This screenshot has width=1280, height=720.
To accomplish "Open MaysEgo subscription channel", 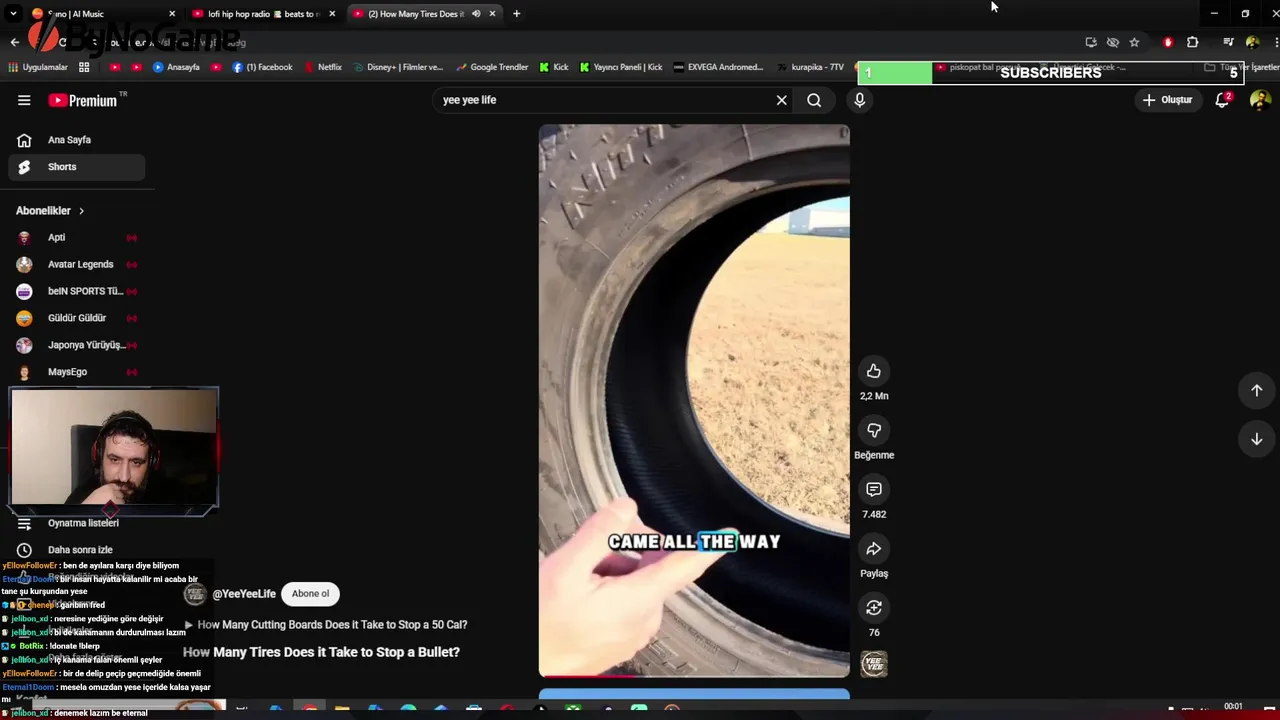I will 76,372.
